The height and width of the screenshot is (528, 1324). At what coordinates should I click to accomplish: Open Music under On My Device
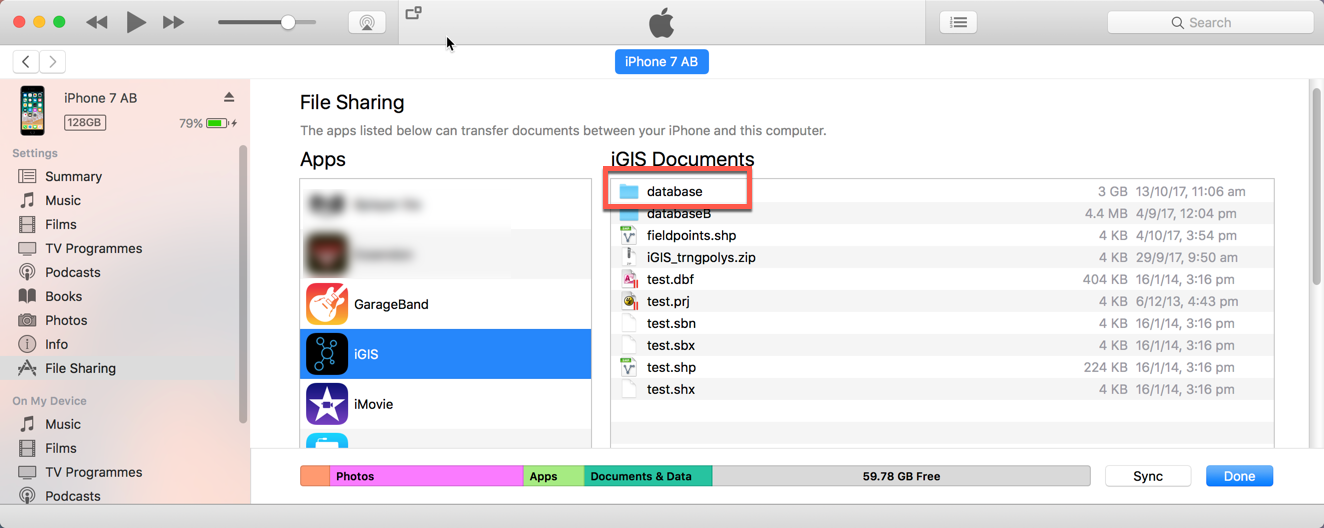pos(62,424)
